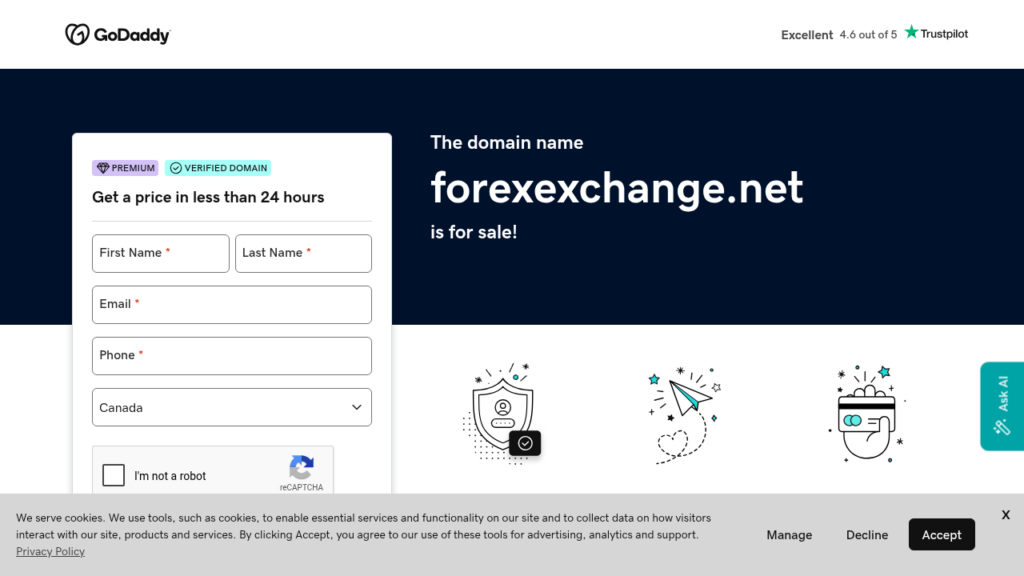Click the black circular checkmark badge below the shield
1024x576 pixels.
pos(524,443)
